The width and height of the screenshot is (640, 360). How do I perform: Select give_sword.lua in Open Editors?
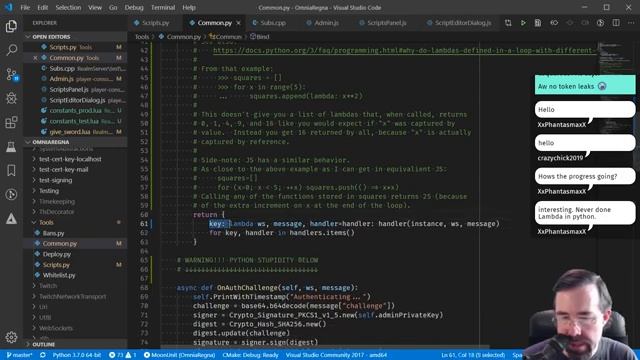tap(76, 132)
